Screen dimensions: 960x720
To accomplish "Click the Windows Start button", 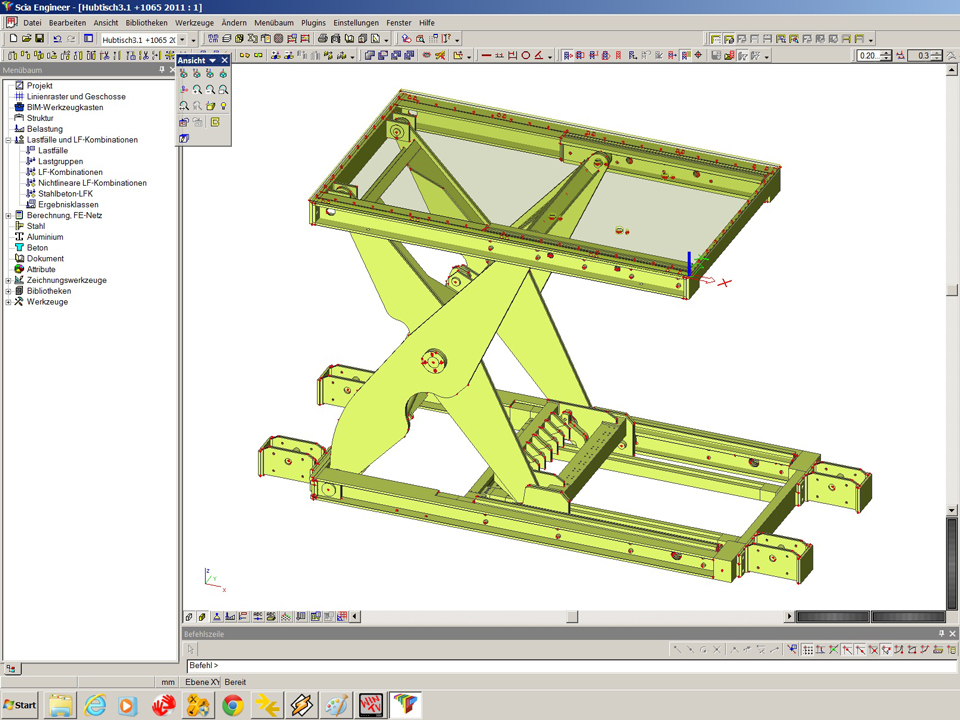I will coord(20,705).
